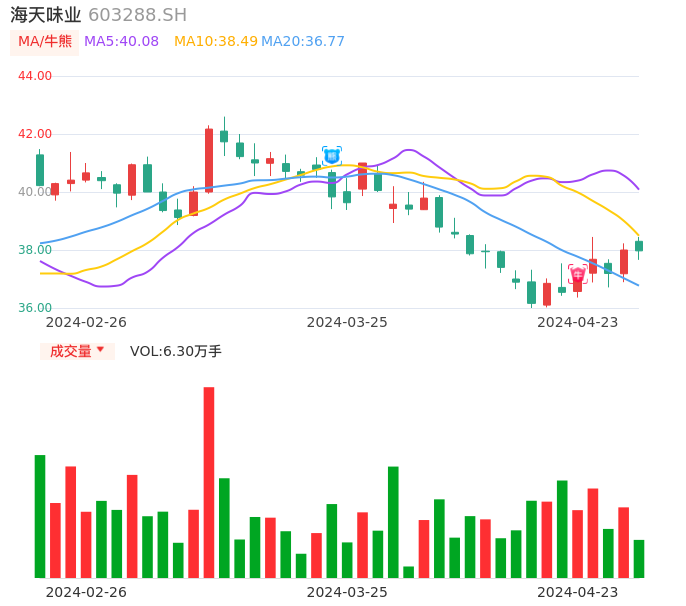Click the blue bear marker icon on chart

click(x=331, y=155)
